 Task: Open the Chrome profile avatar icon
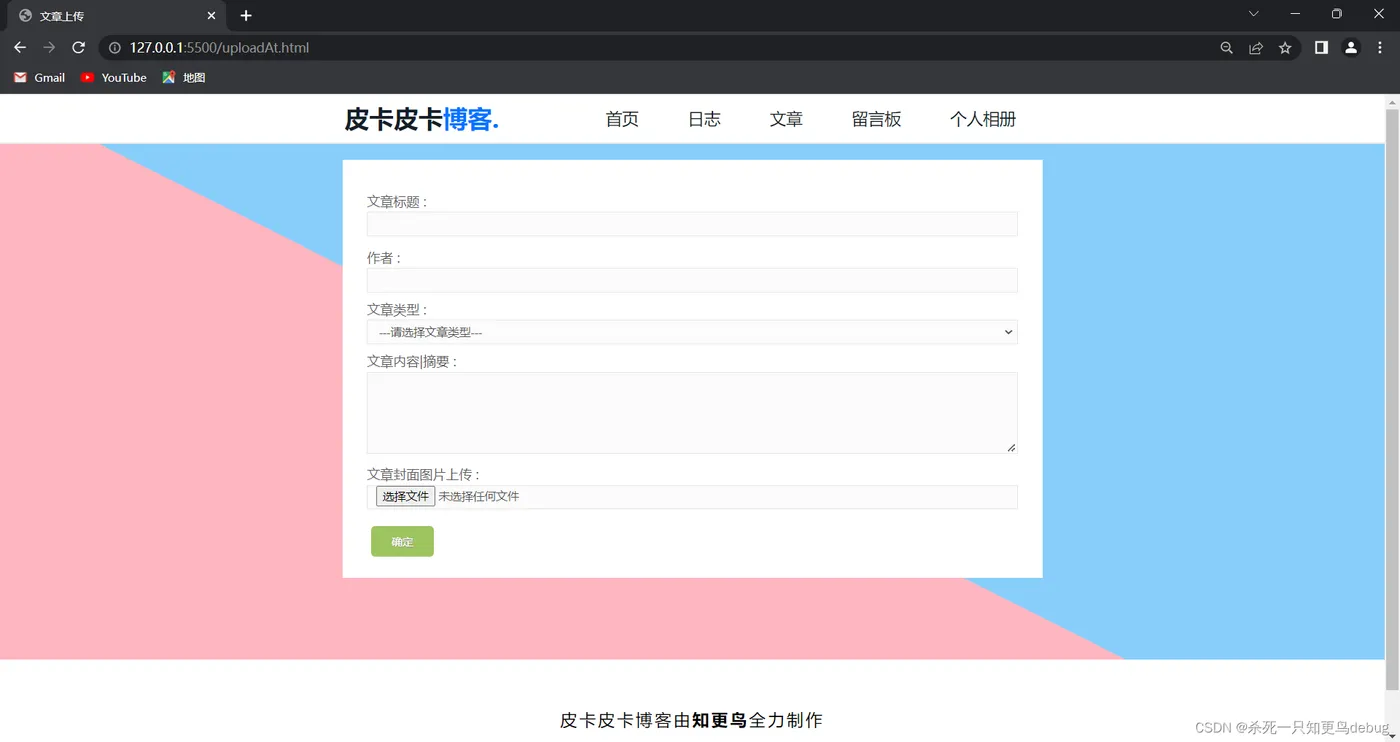click(x=1351, y=48)
